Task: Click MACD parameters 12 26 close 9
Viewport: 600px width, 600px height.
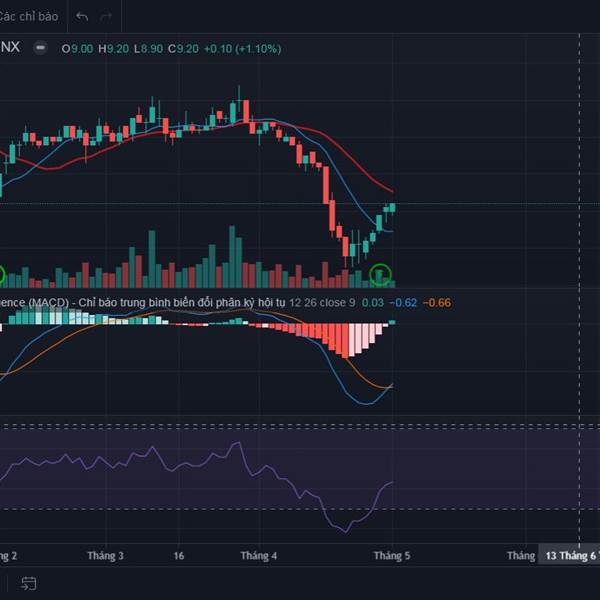Action: 322,303
